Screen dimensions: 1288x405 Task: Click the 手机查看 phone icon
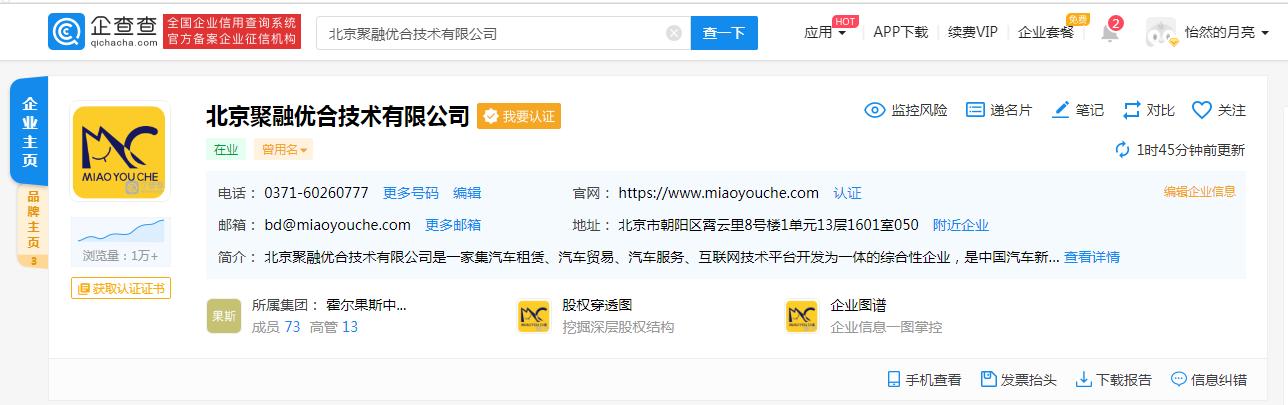[894, 380]
